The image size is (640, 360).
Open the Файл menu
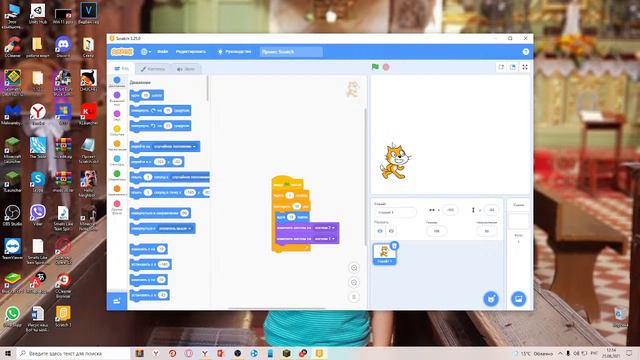pos(162,52)
